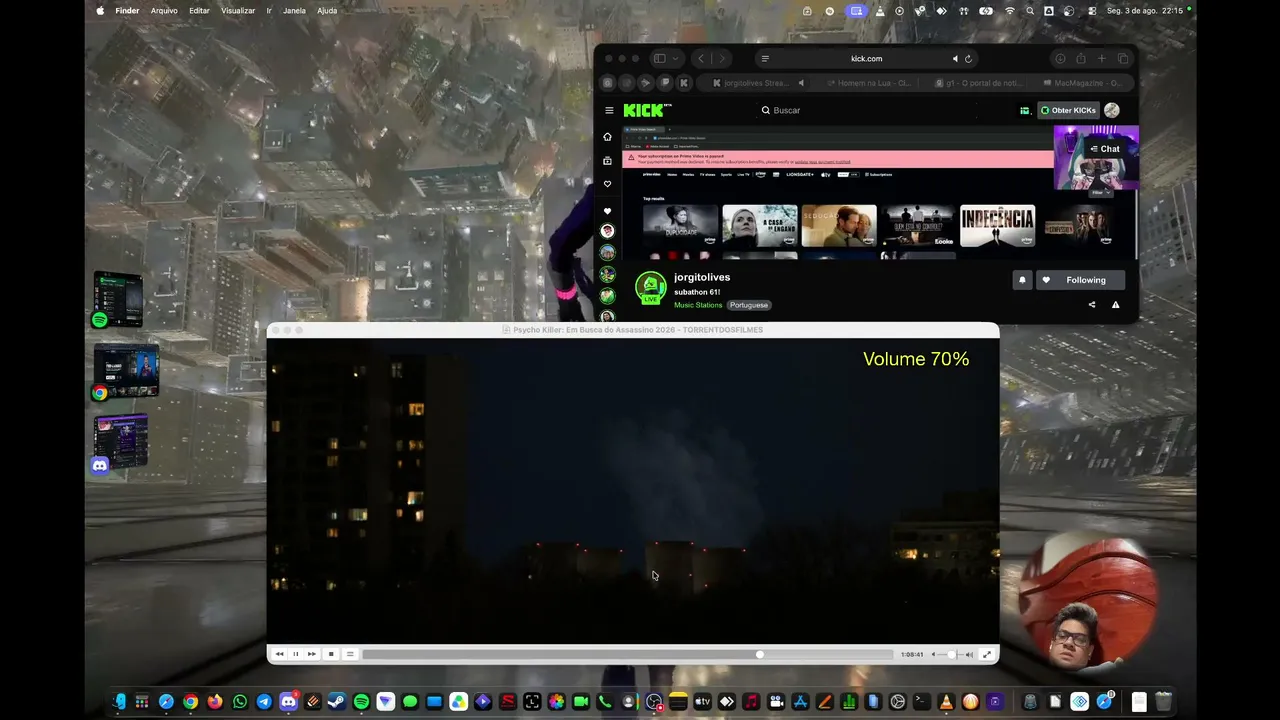
Task: Open the Apple menu
Action: point(100,11)
